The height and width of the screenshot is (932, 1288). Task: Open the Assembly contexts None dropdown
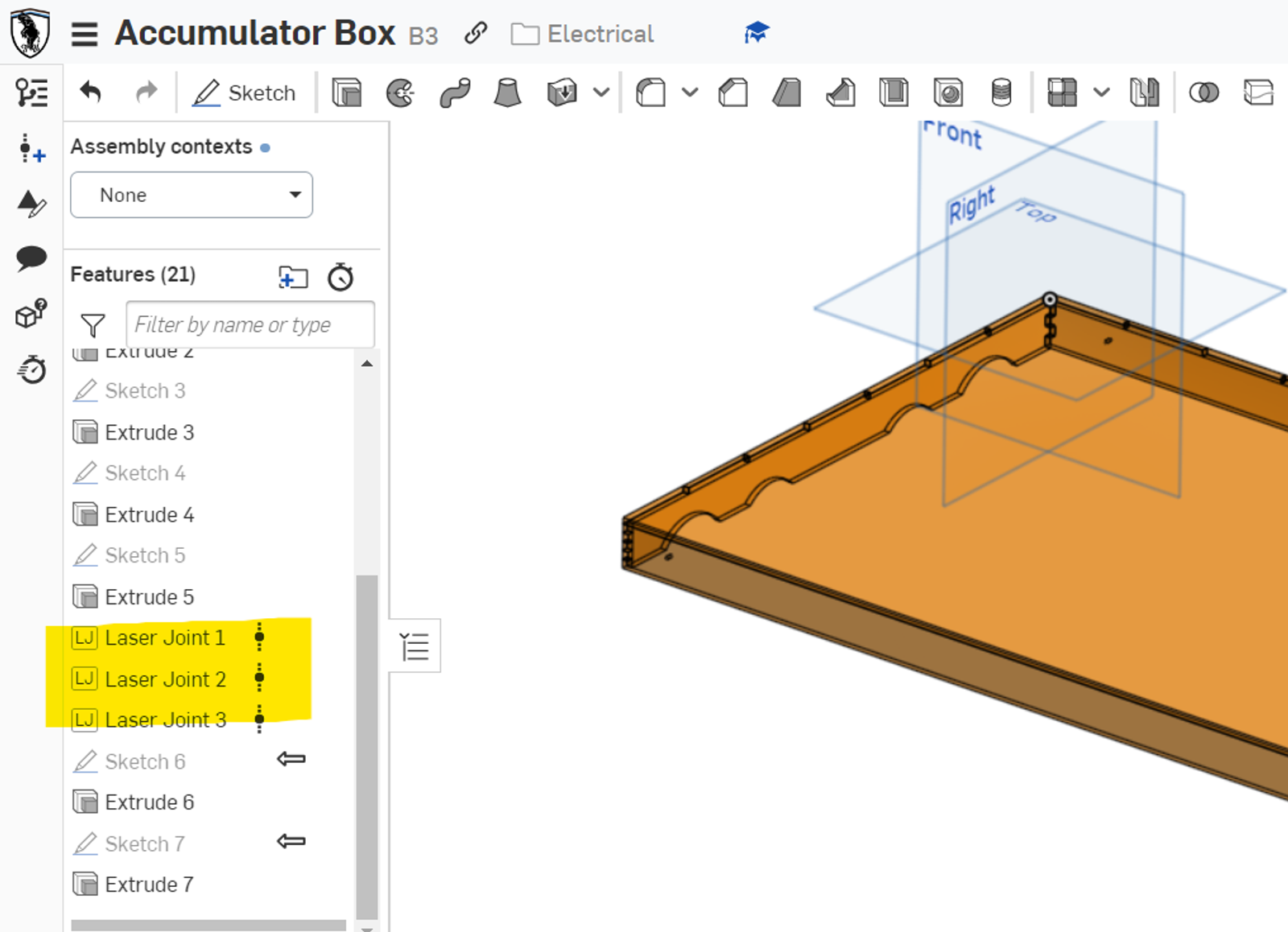(x=192, y=195)
